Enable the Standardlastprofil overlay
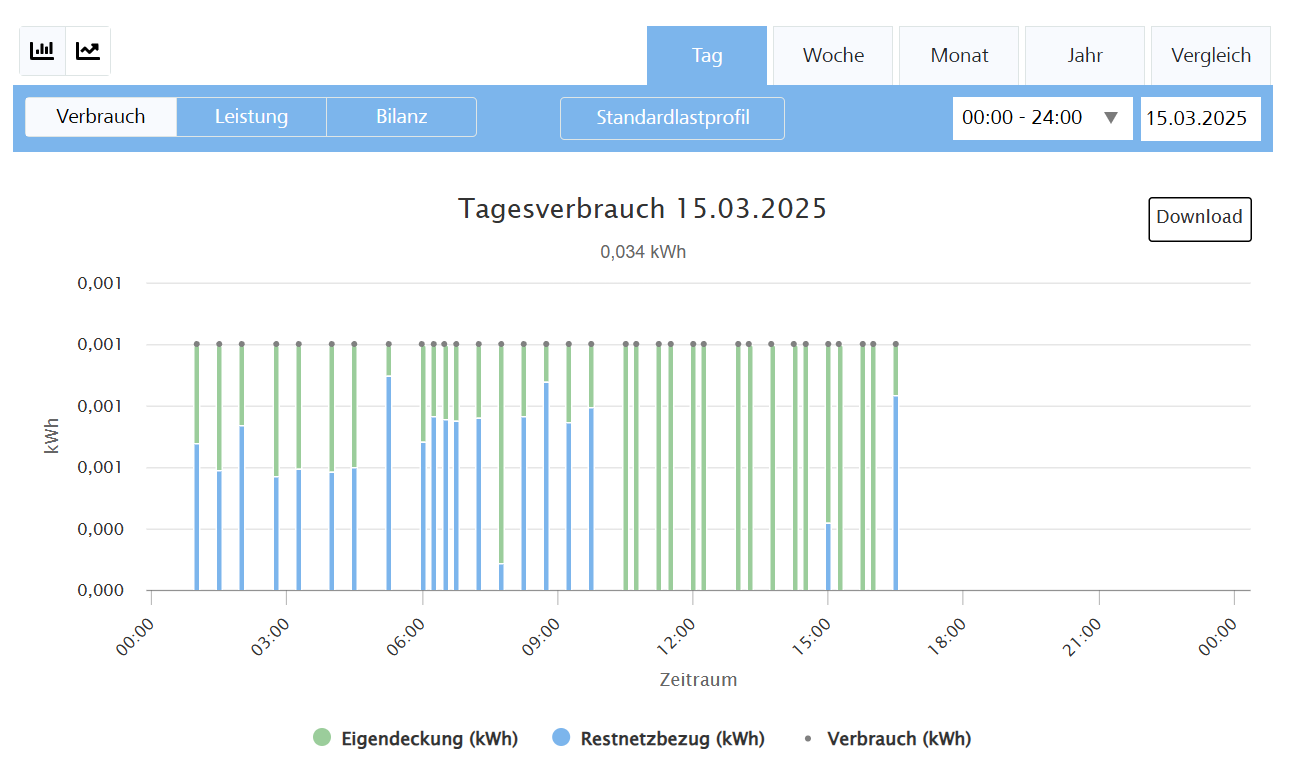 (672, 118)
